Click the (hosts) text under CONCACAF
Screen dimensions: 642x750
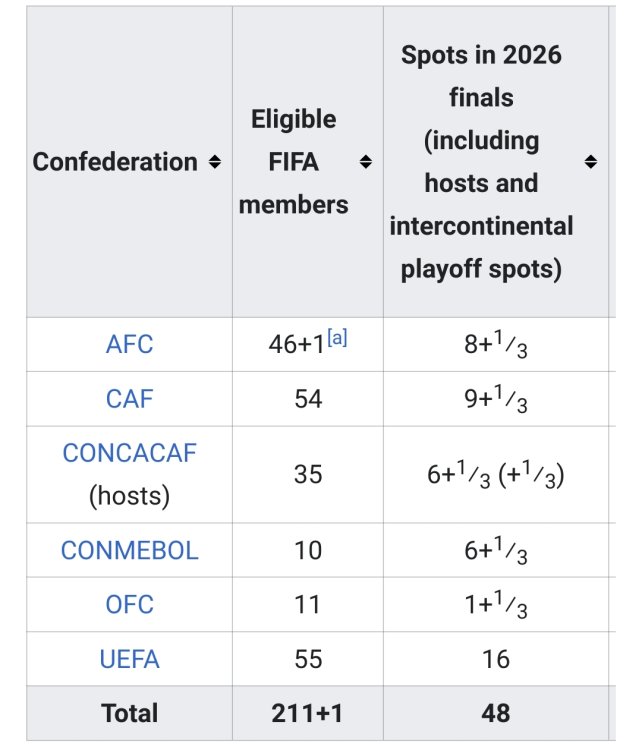[x=130, y=495]
